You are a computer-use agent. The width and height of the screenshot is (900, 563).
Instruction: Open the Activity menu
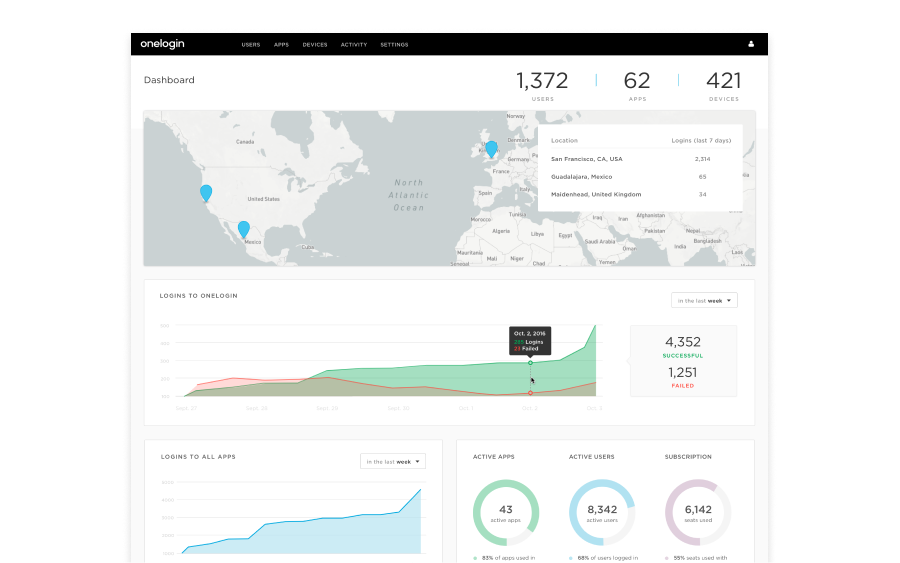click(353, 45)
